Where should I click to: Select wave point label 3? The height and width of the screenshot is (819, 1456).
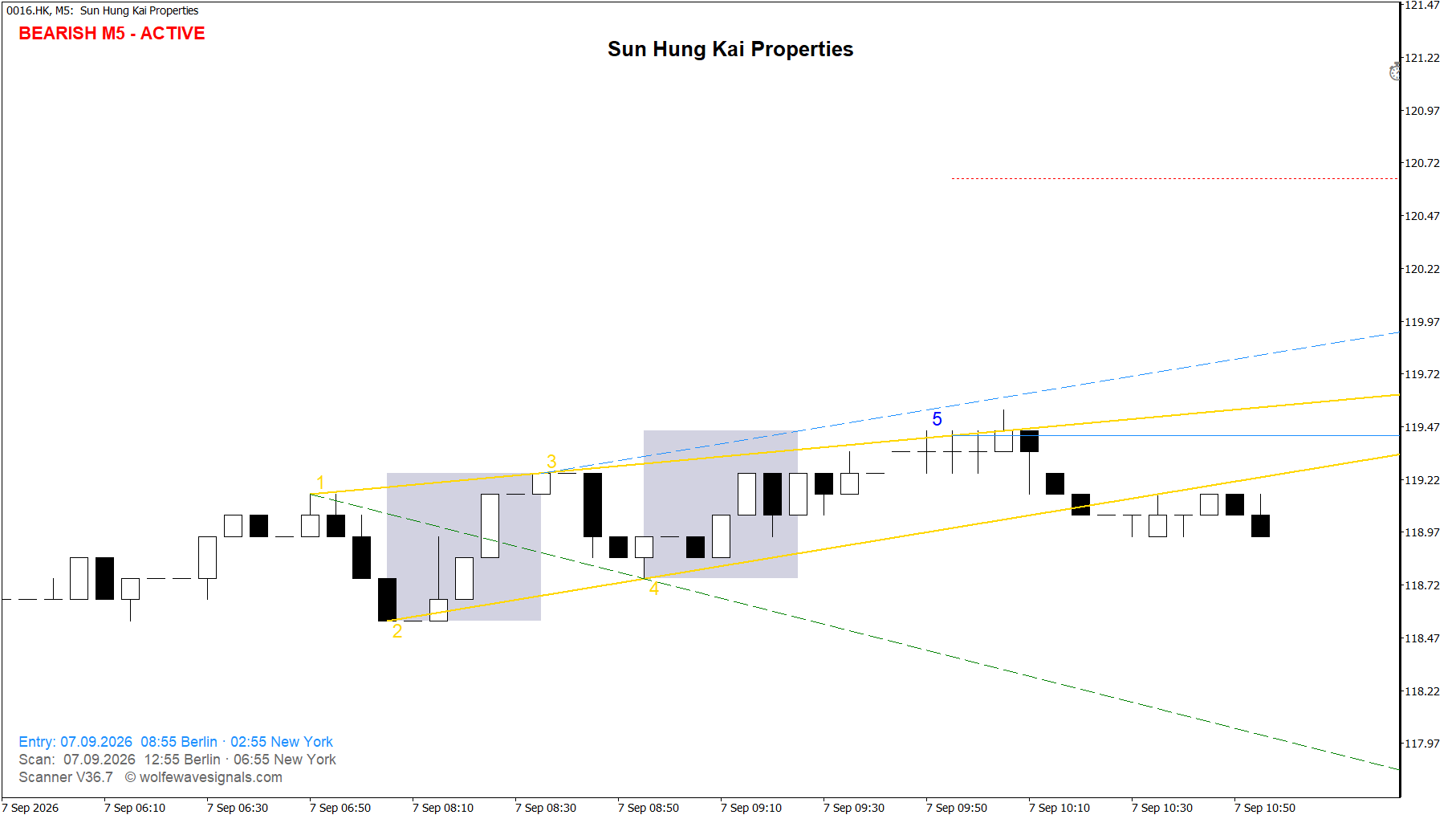pos(551,462)
